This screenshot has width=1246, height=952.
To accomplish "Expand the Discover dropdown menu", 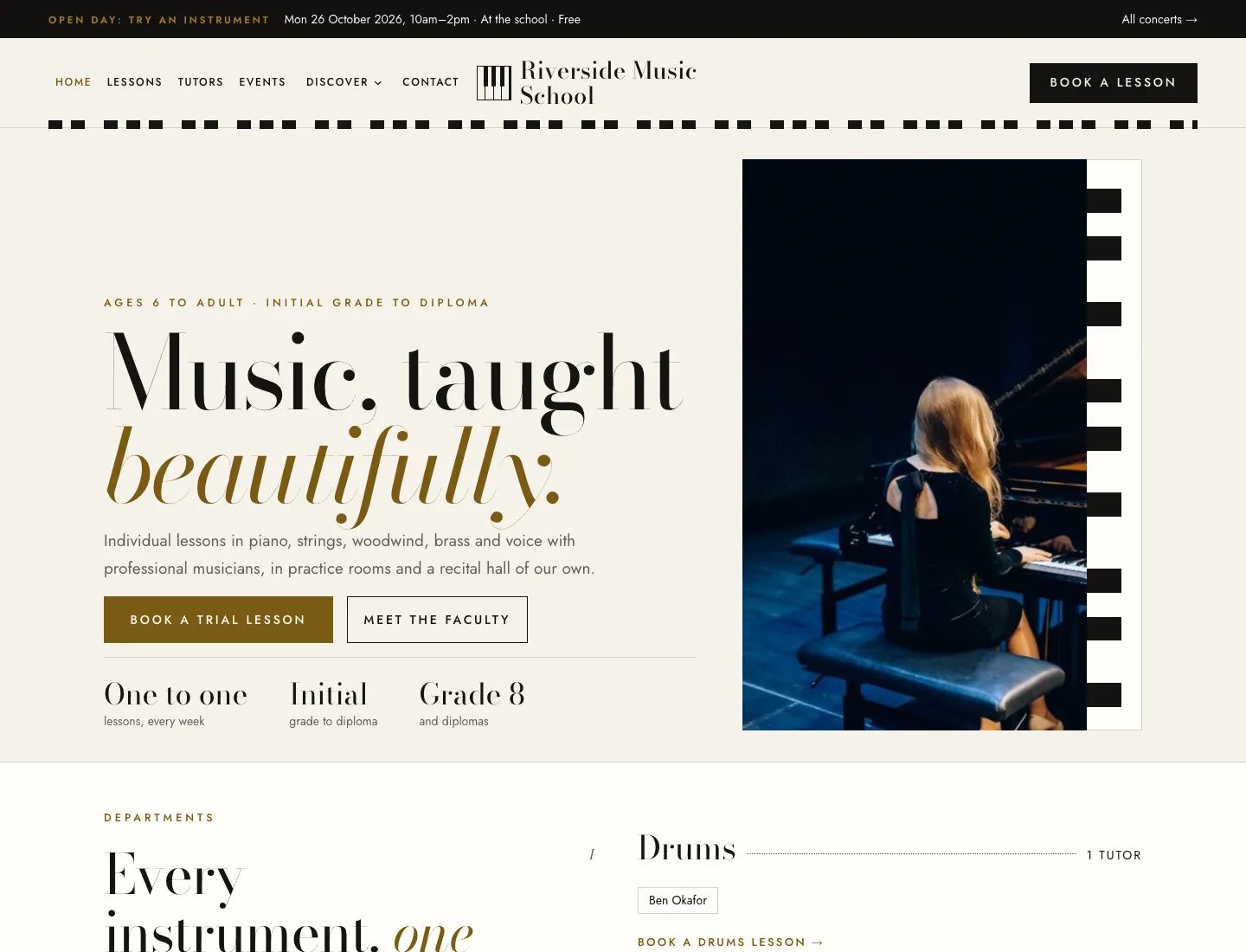I will [344, 82].
